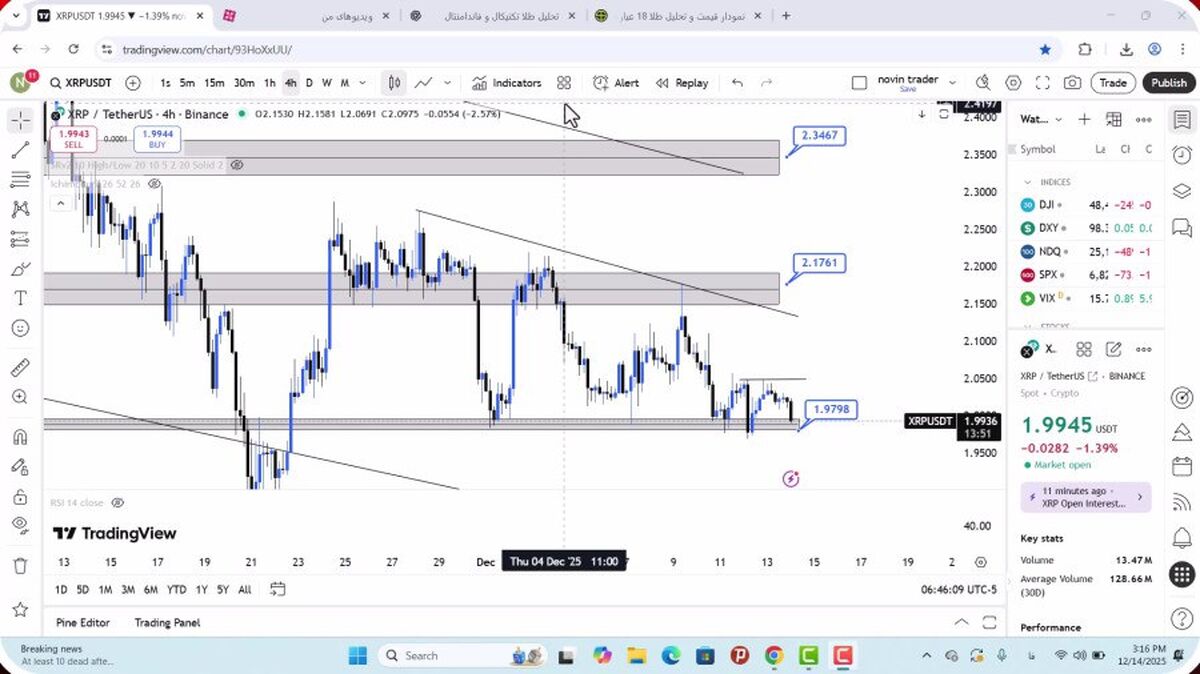Image resolution: width=1200 pixels, height=674 pixels.
Task: Select the trend line drawing tool
Action: (x=20, y=151)
